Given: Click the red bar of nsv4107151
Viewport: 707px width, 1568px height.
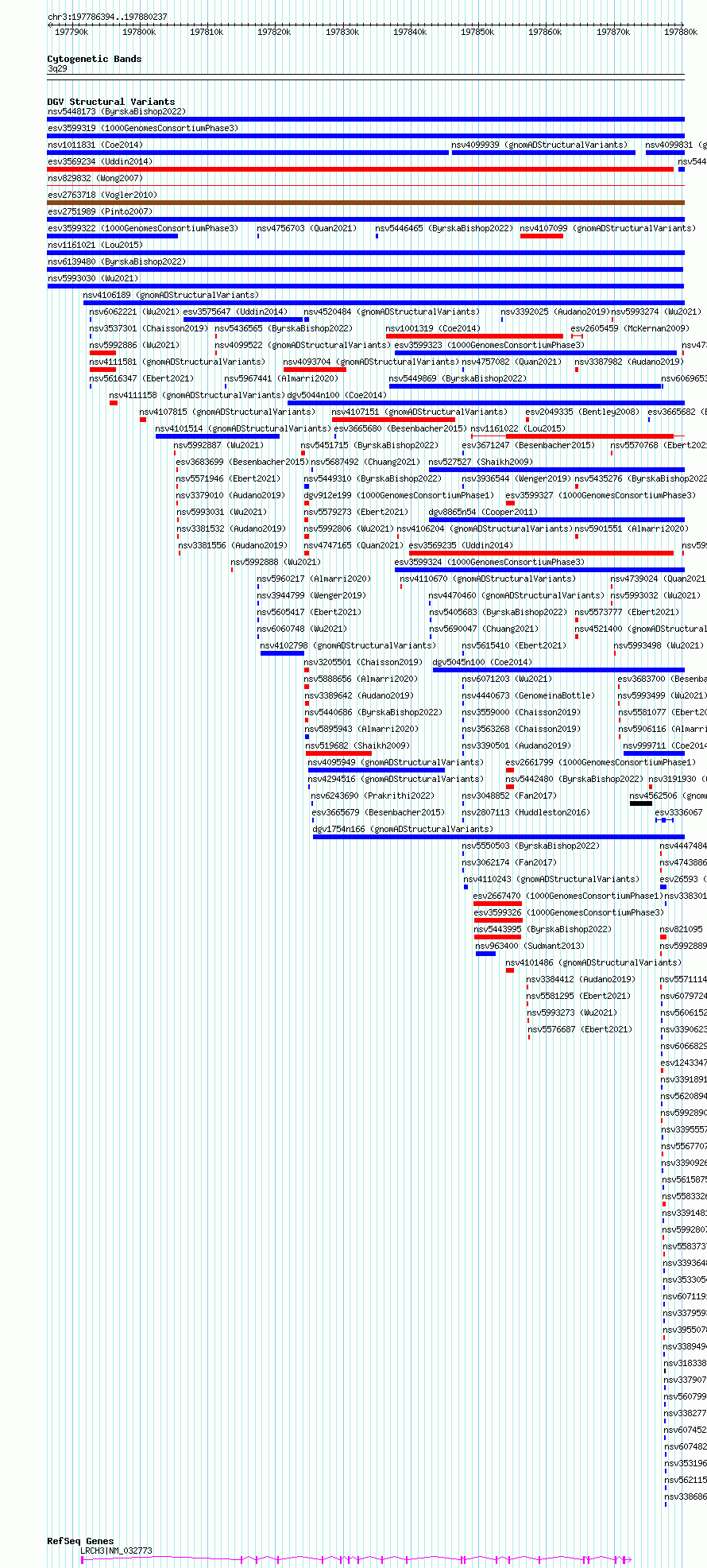Looking at the screenshot, I should point(393,420).
